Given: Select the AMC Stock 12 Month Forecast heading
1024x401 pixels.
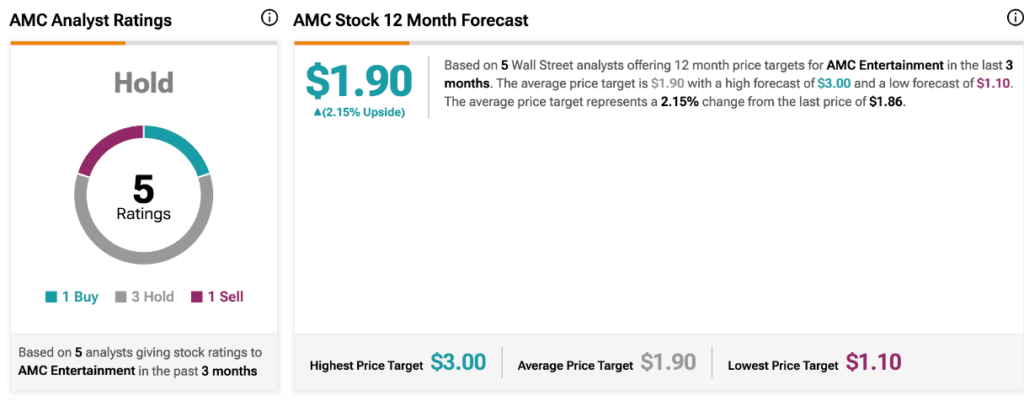Looking at the screenshot, I should pyautogui.click(x=411, y=20).
